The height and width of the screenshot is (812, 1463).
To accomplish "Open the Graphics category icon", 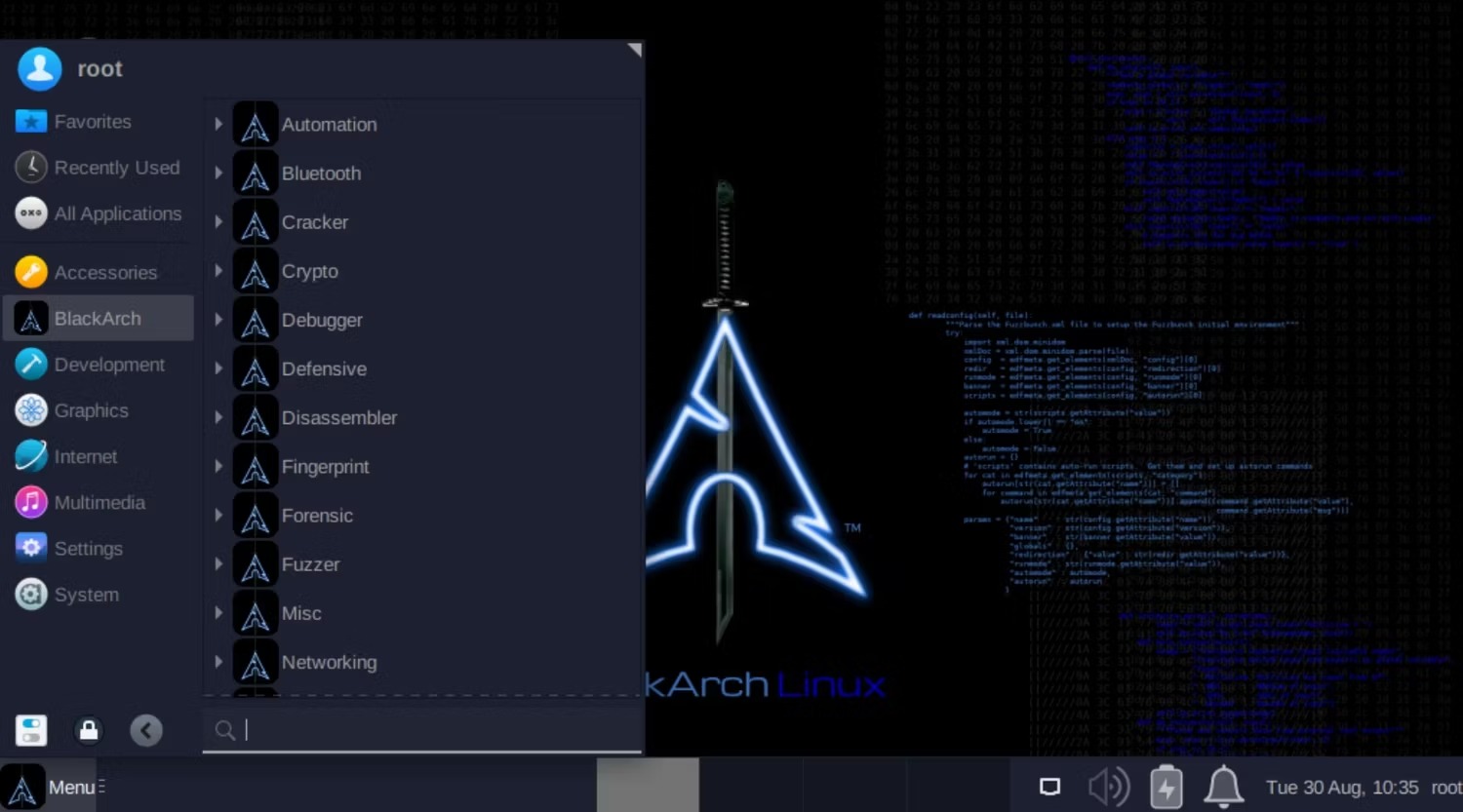I will coord(31,410).
